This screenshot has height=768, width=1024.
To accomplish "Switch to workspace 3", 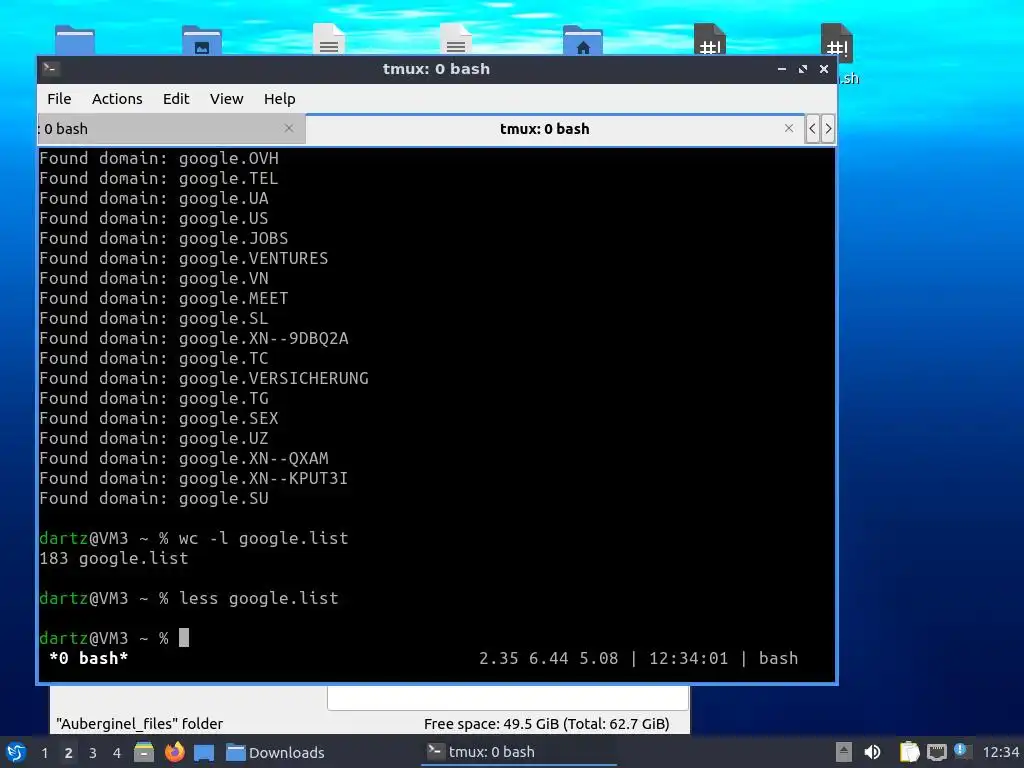I will [x=93, y=753].
